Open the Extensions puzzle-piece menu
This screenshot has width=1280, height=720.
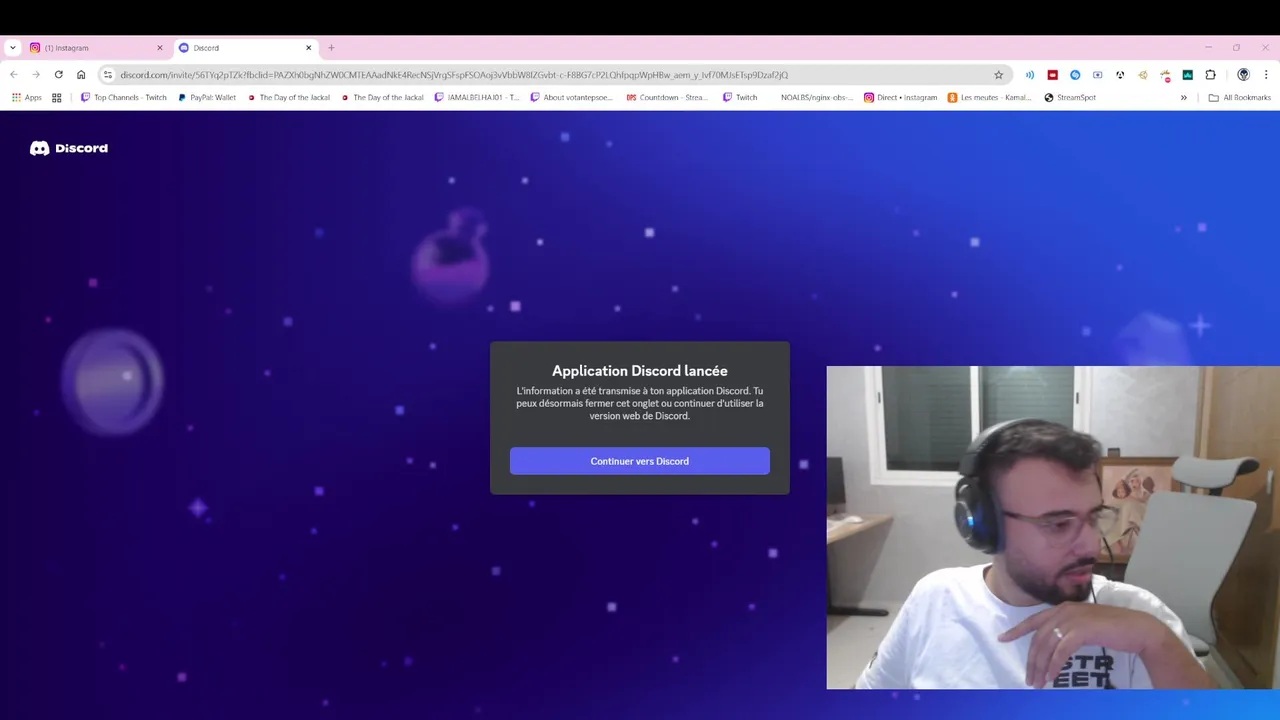point(1210,75)
